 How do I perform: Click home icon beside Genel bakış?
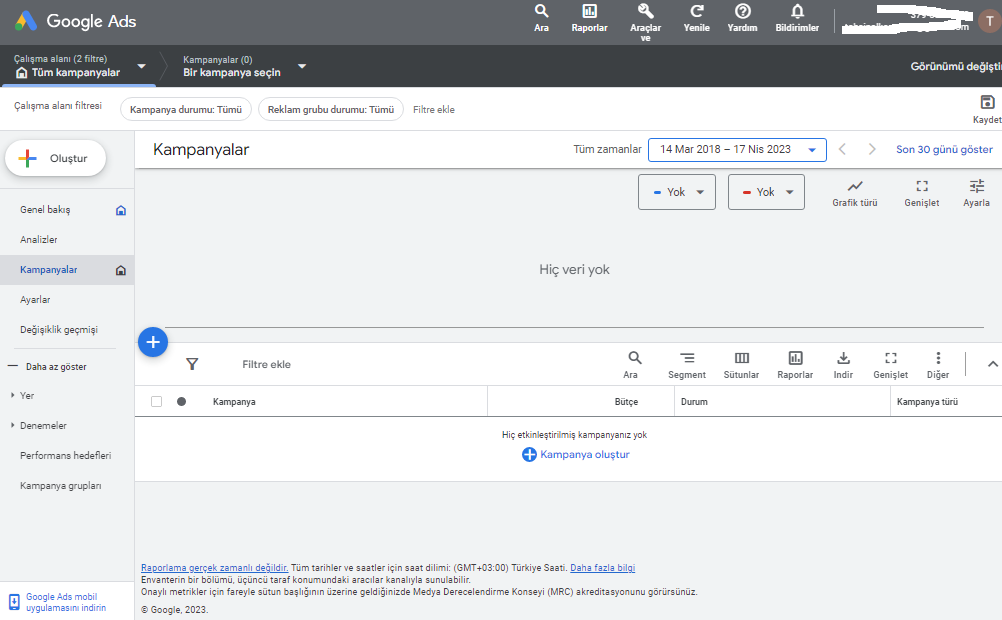click(x=121, y=210)
